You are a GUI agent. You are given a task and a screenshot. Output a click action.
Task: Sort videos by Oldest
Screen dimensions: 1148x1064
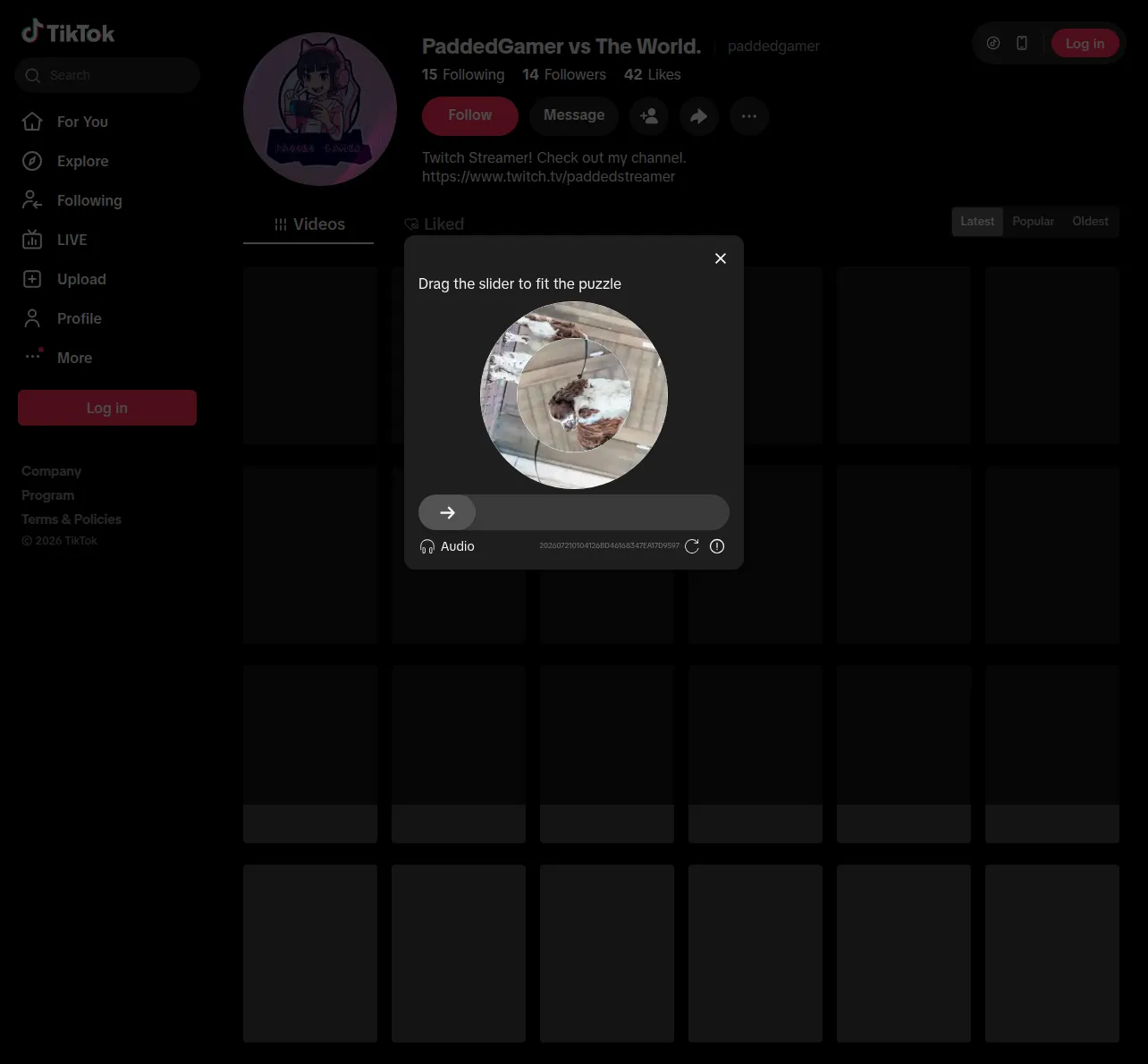click(1090, 222)
